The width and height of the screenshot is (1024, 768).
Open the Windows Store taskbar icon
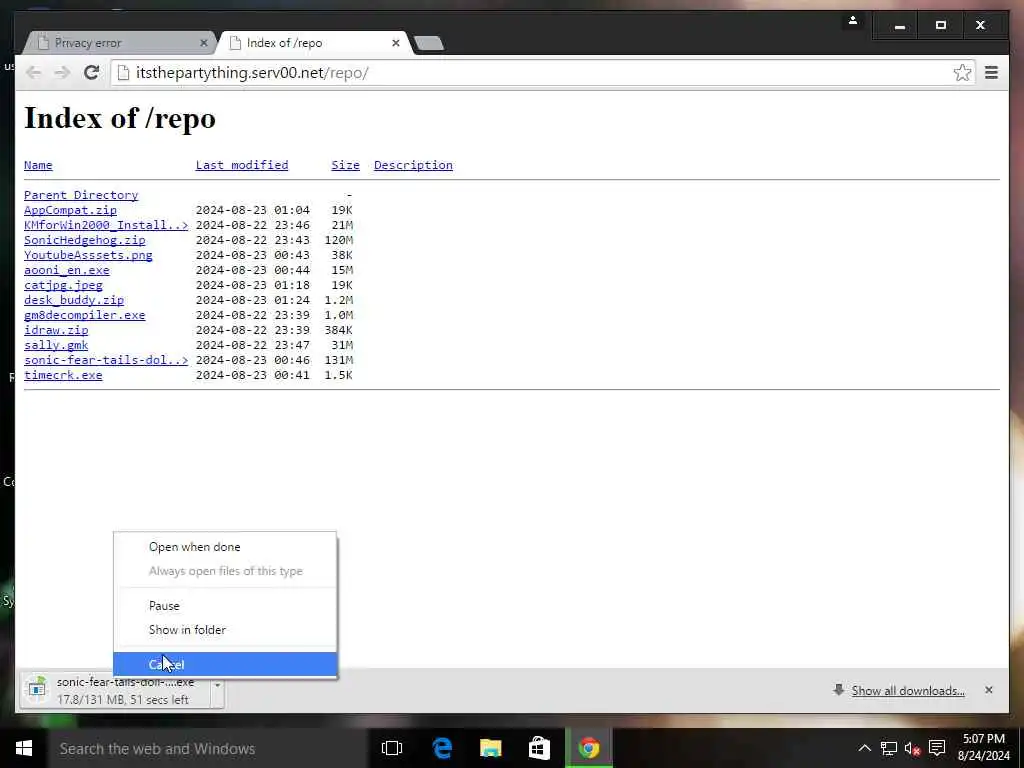point(539,748)
